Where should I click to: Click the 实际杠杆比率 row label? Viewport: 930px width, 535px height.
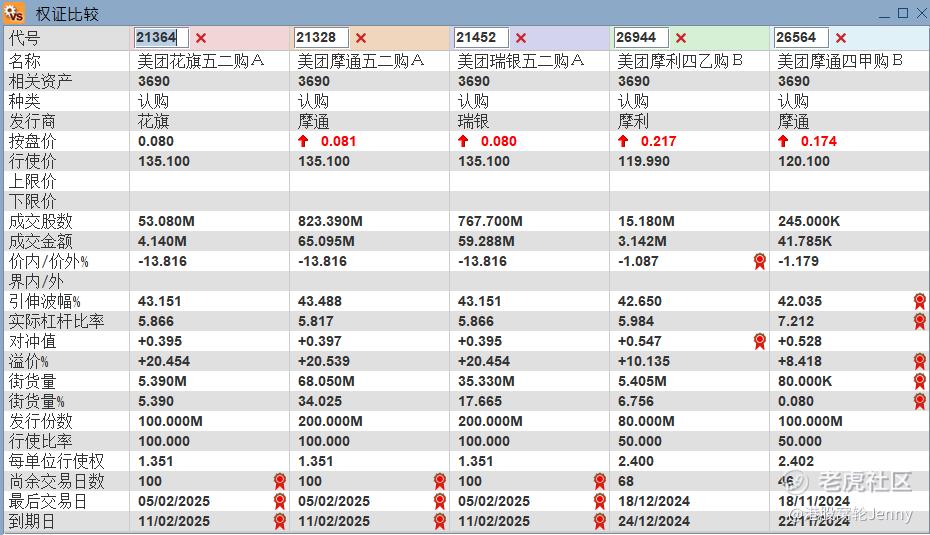[x=56, y=321]
